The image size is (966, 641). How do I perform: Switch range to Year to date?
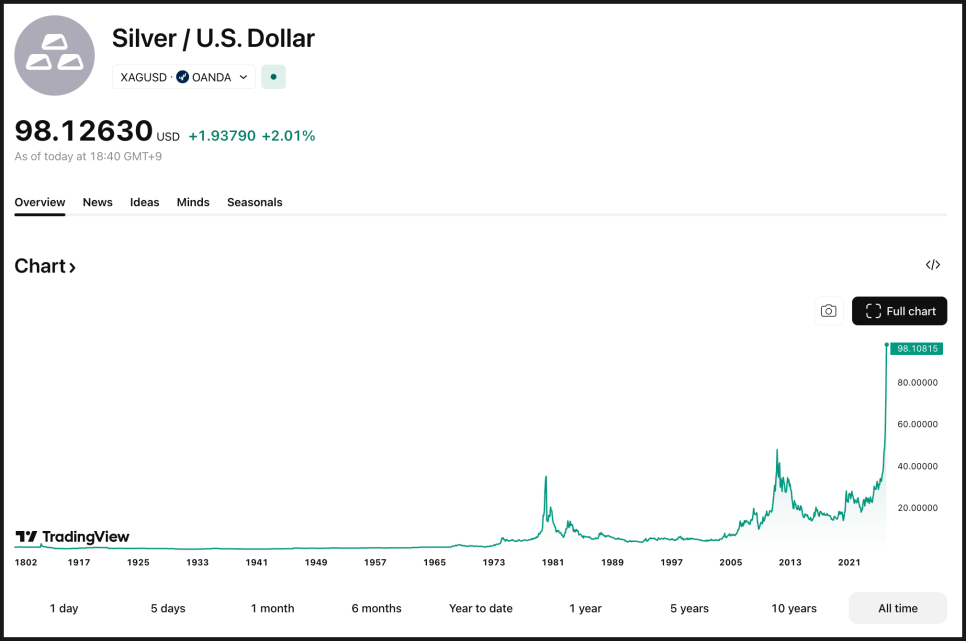[481, 608]
